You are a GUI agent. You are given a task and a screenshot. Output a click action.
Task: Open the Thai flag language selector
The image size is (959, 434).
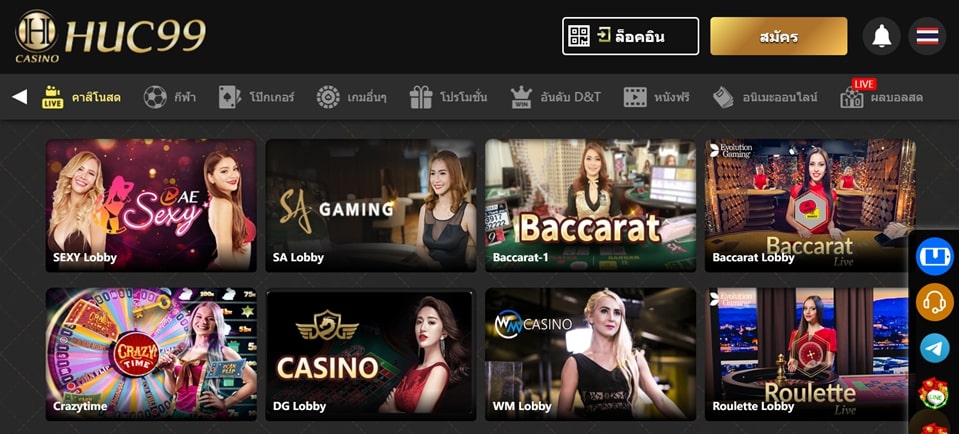[927, 36]
